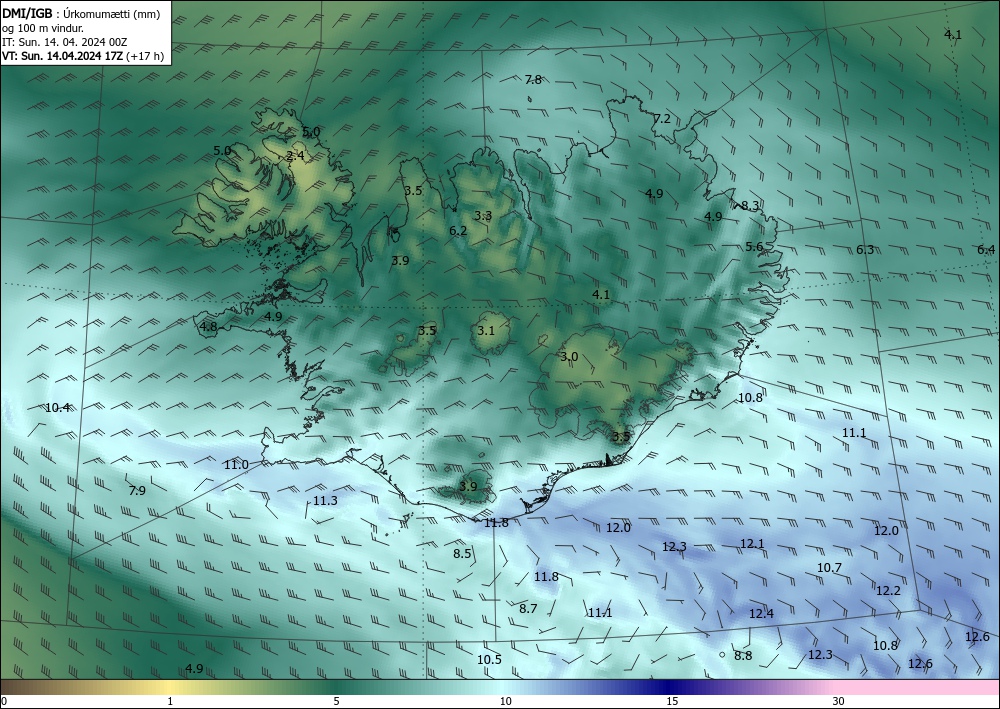Select the 11.3 value on the map
Screen dimensions: 1000x709
(325, 501)
